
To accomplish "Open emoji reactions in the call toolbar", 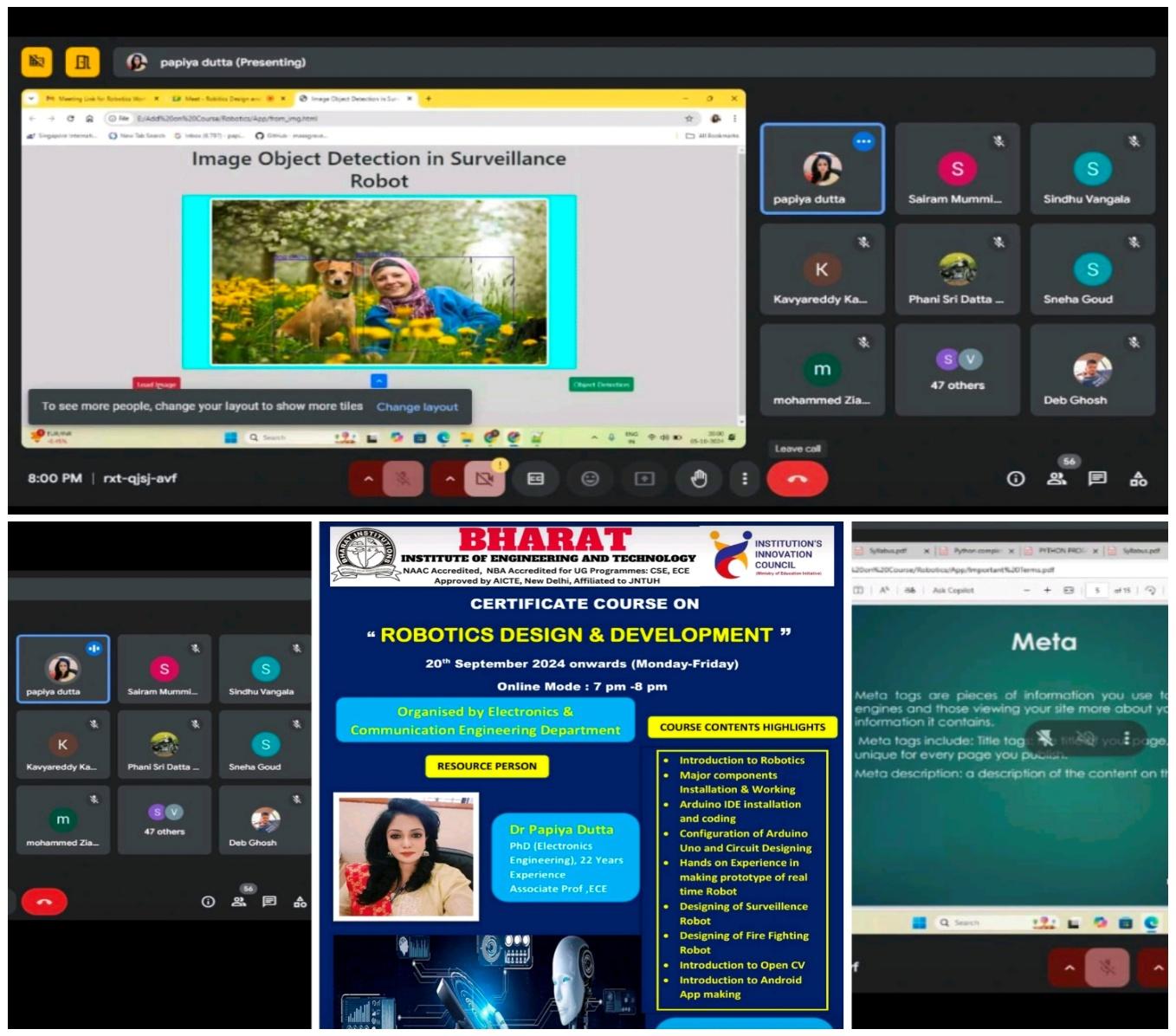I will pos(590,479).
